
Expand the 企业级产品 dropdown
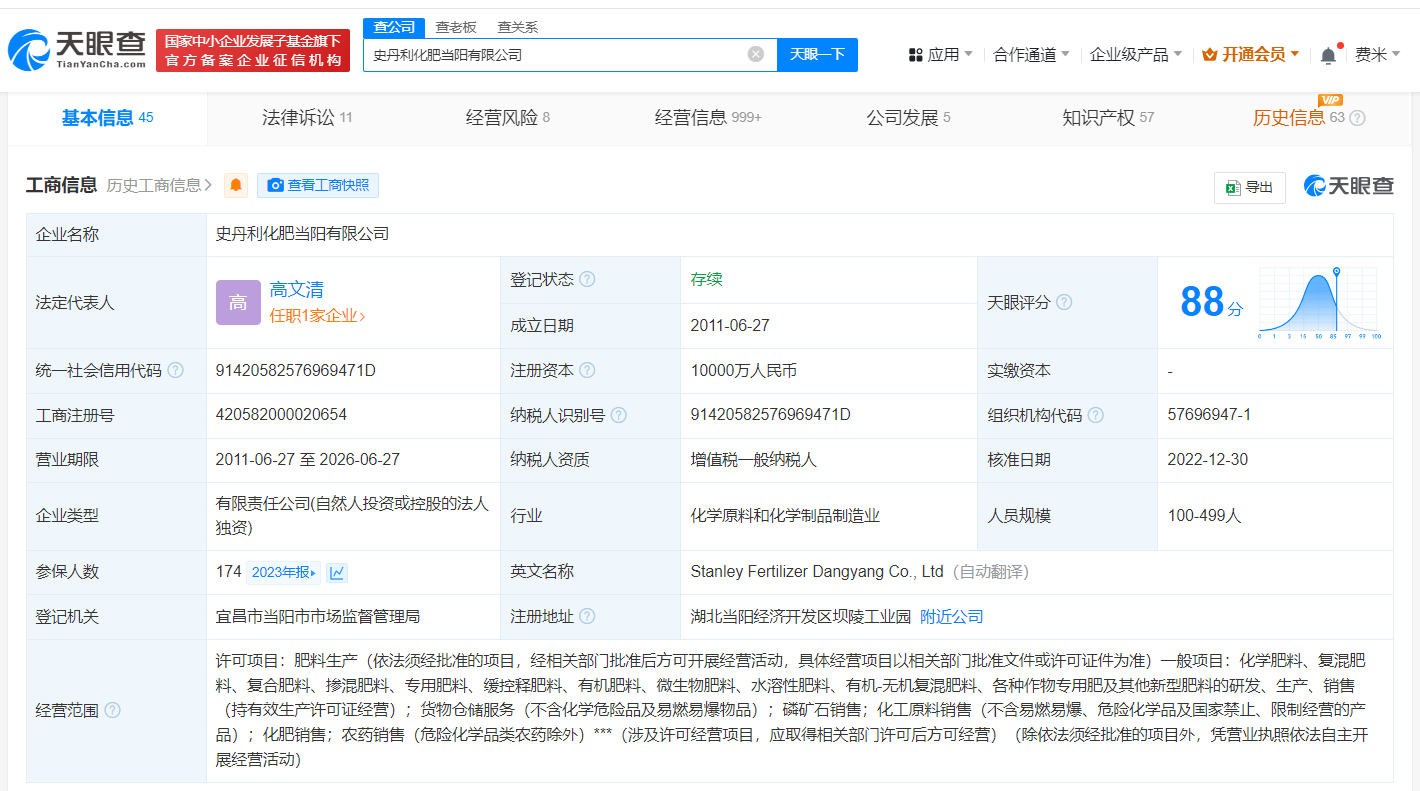pyautogui.click(x=1136, y=55)
